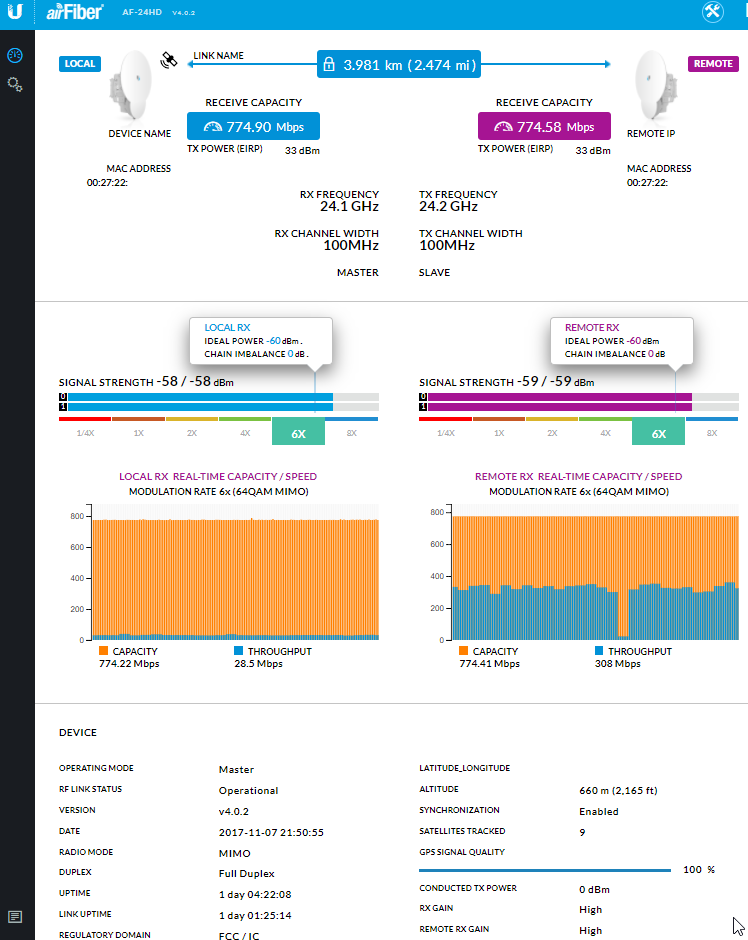Click the GPS satellite icon near the local dish
The image size is (748, 940).
[x=169, y=61]
